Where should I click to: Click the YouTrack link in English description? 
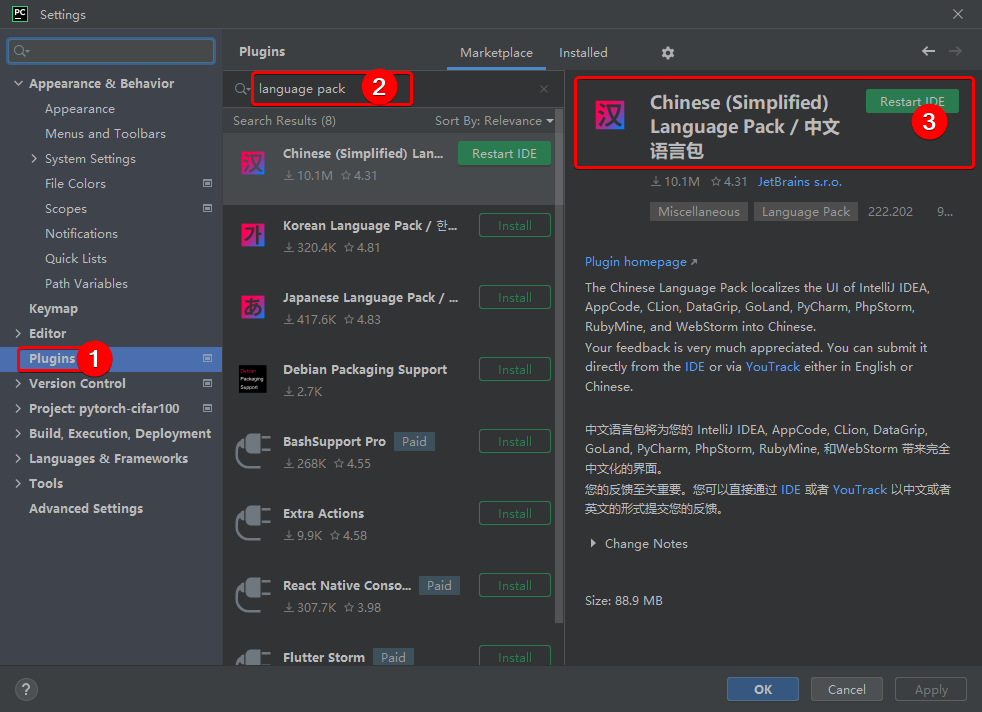coord(773,367)
